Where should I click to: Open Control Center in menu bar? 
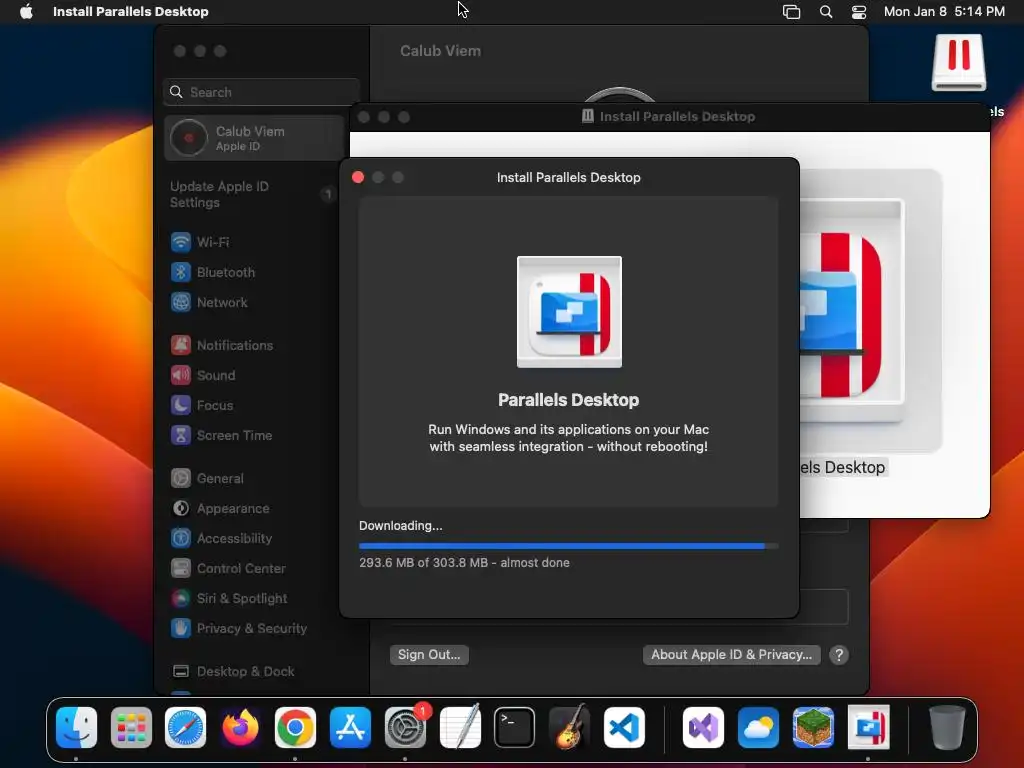click(x=859, y=12)
